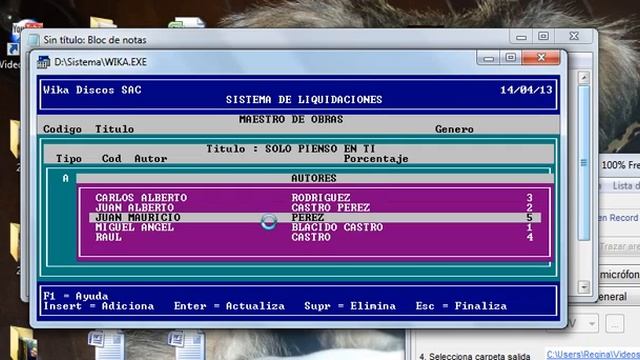
Task: Click the second desktop document icon at bottom
Action: 186,345
